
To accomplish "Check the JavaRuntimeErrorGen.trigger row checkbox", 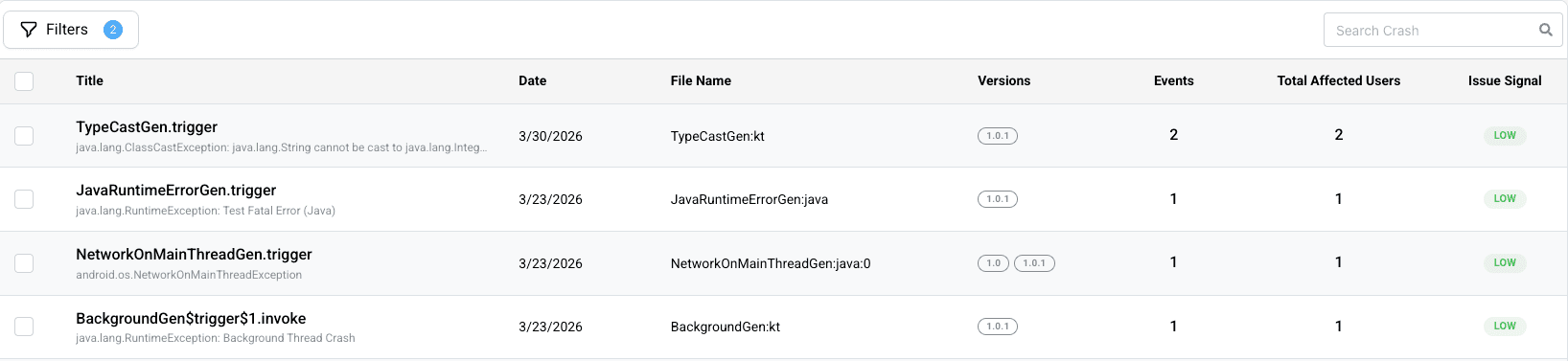I will [x=24, y=199].
